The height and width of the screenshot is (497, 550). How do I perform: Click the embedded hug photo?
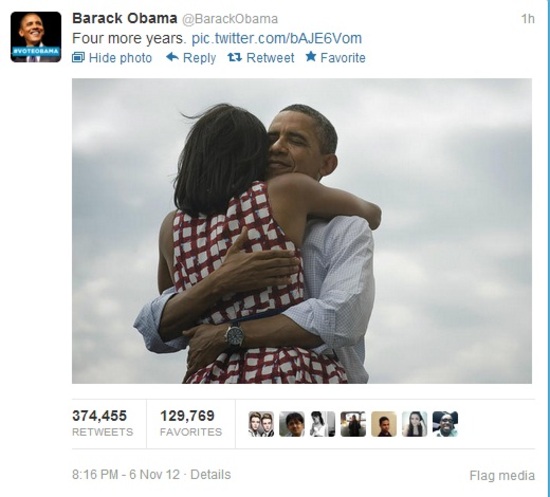[302, 231]
